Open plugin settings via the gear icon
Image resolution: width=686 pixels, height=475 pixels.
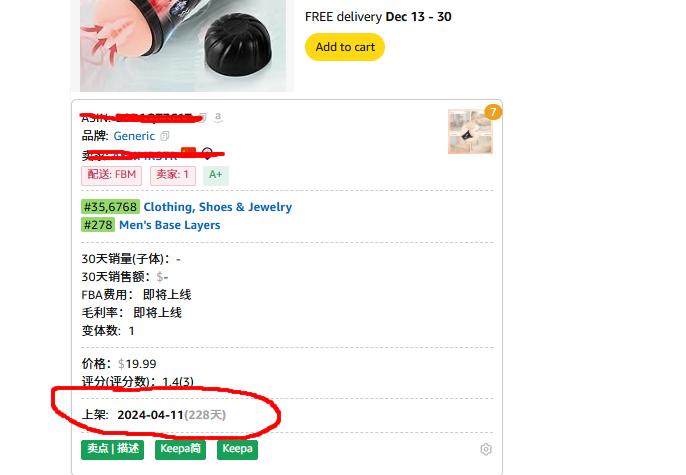pos(486,449)
